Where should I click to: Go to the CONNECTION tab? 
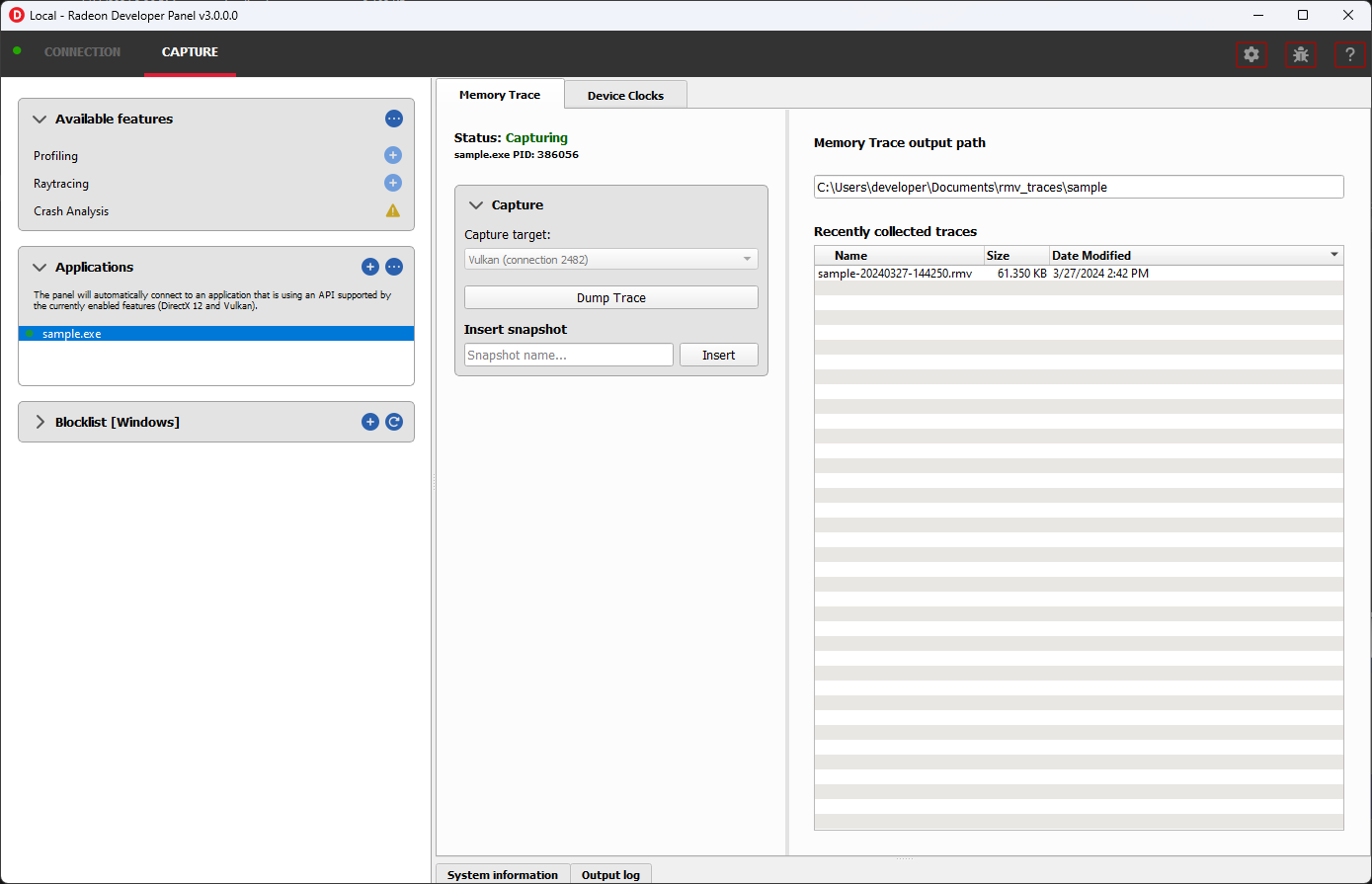82,52
